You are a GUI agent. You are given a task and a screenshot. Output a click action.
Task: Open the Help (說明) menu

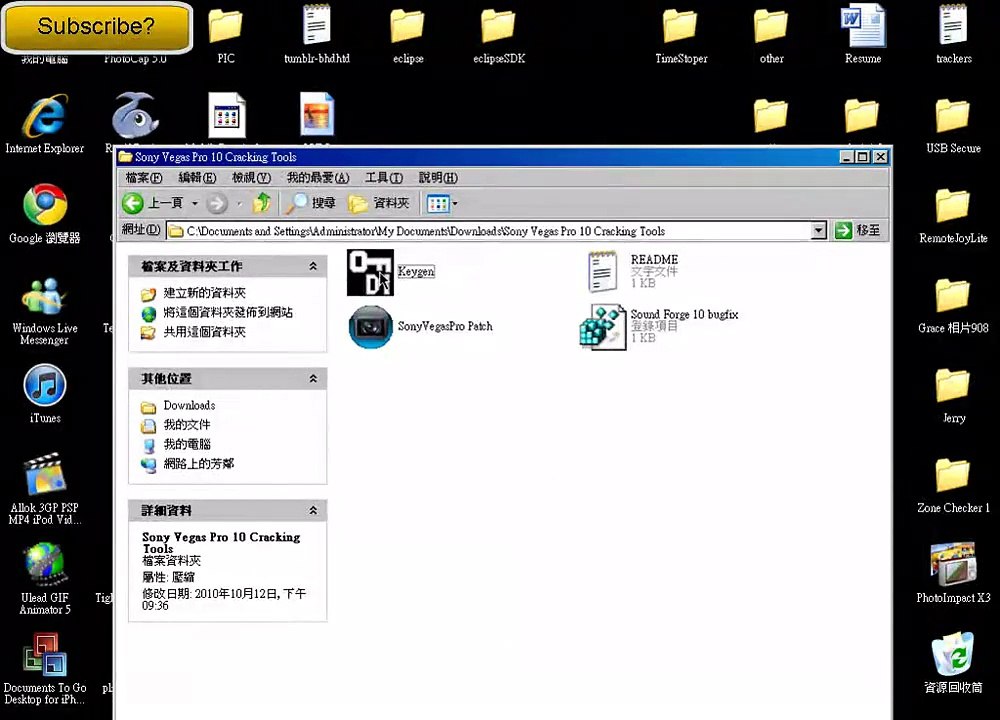[x=438, y=178]
